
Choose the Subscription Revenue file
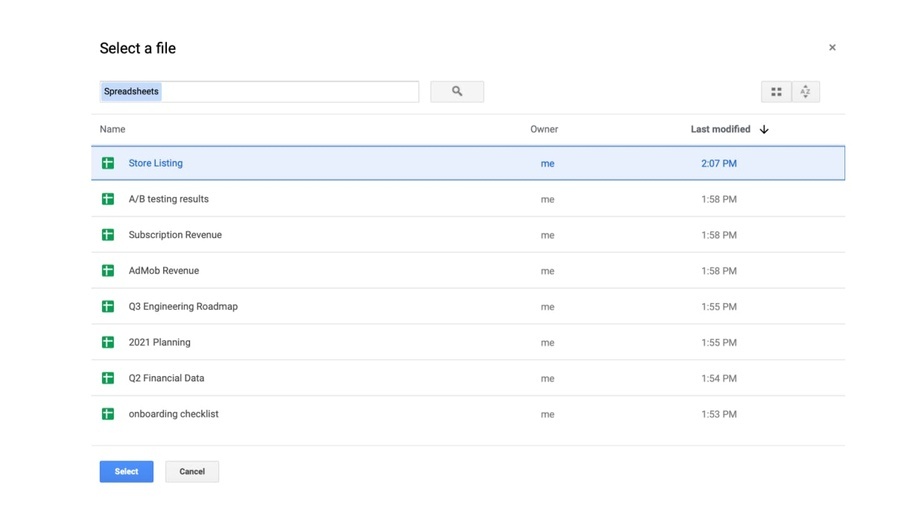[x=175, y=235]
